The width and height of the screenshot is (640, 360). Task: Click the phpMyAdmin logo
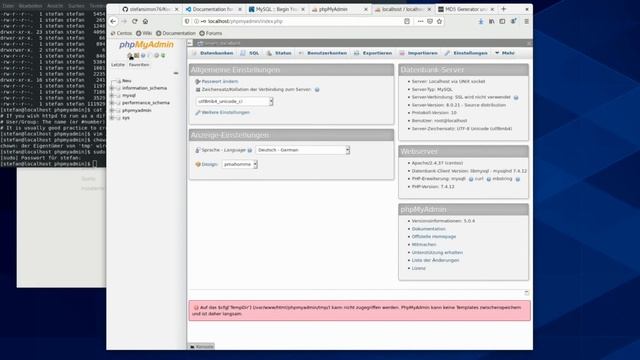pyautogui.click(x=146, y=44)
